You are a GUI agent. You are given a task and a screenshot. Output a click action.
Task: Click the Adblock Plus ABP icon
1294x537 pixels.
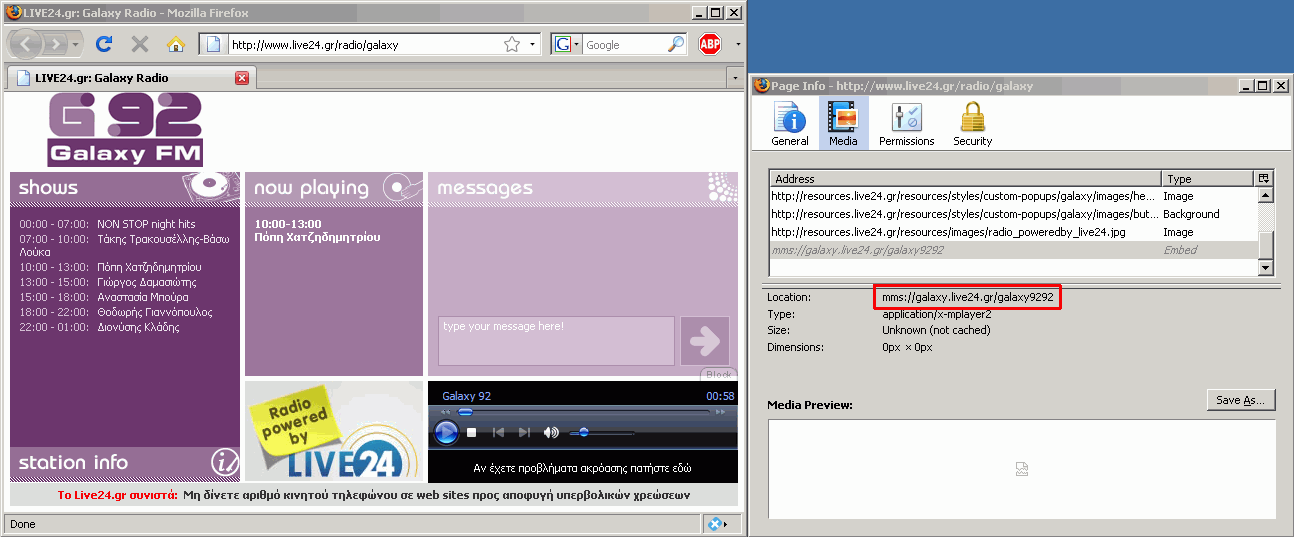[x=710, y=44]
